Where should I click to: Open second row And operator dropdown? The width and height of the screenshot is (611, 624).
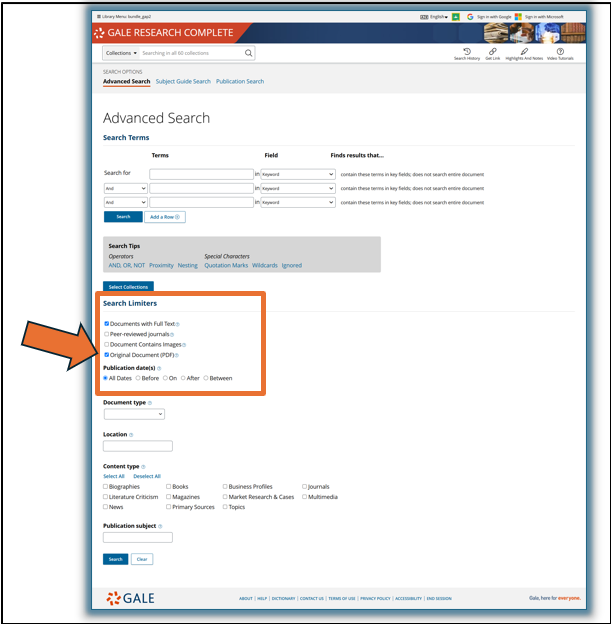pyautogui.click(x=125, y=188)
